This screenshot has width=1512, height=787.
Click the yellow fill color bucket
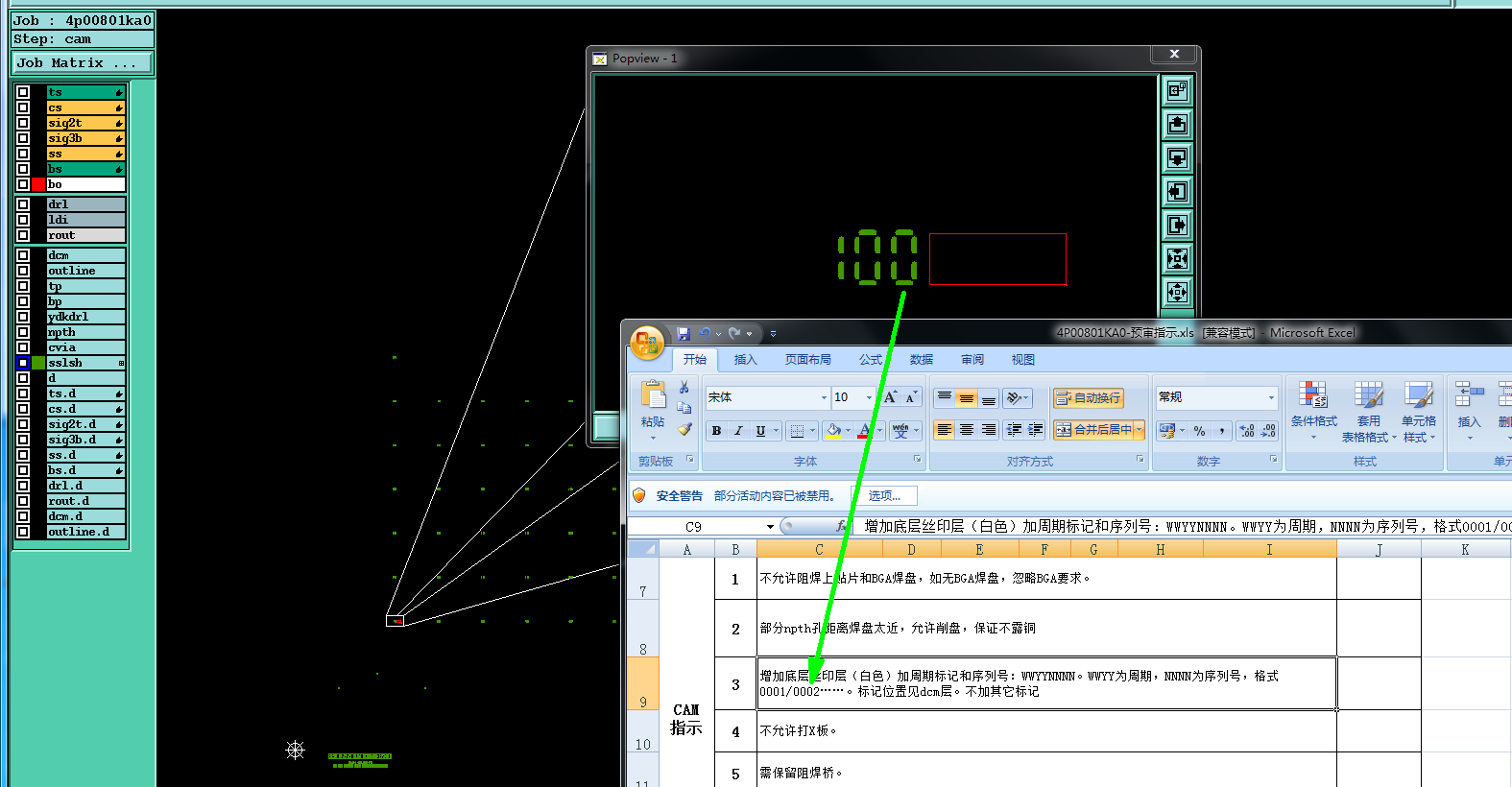(833, 431)
